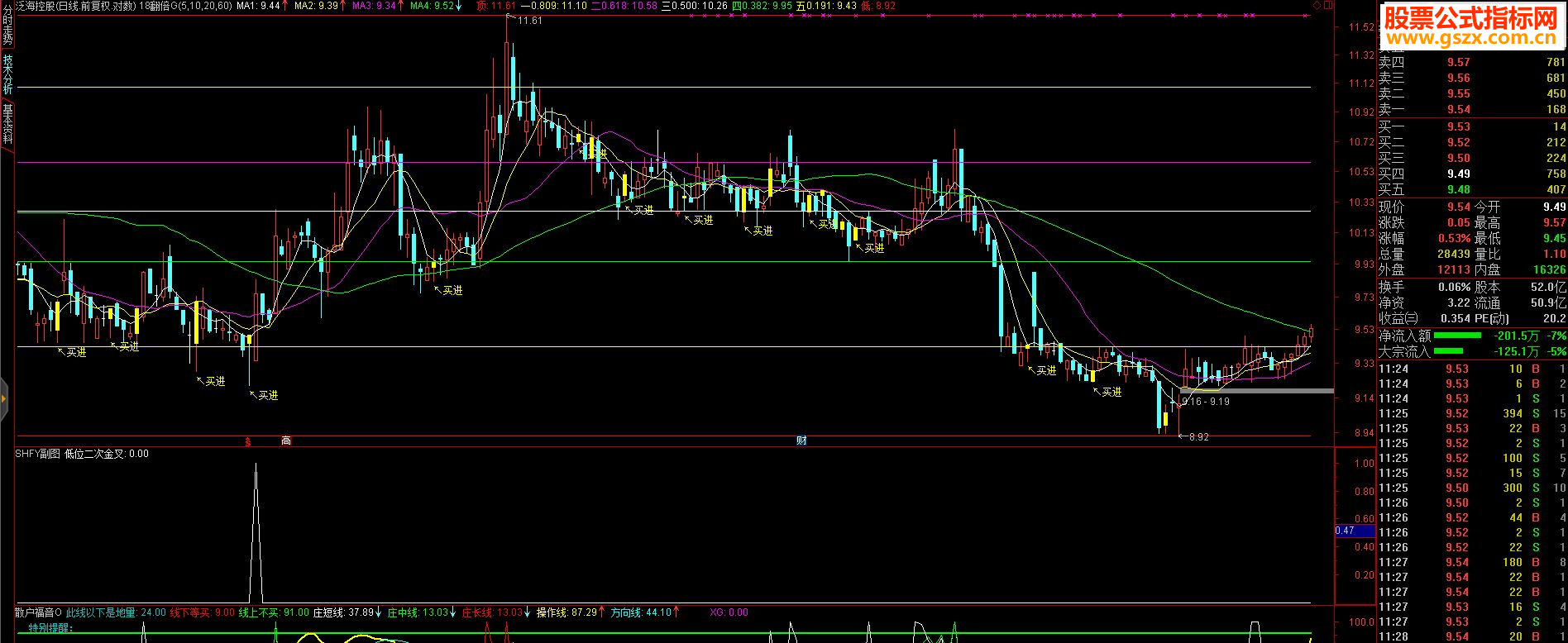
Task: Click the 线上不买: 91.00 label
Action: click(274, 612)
